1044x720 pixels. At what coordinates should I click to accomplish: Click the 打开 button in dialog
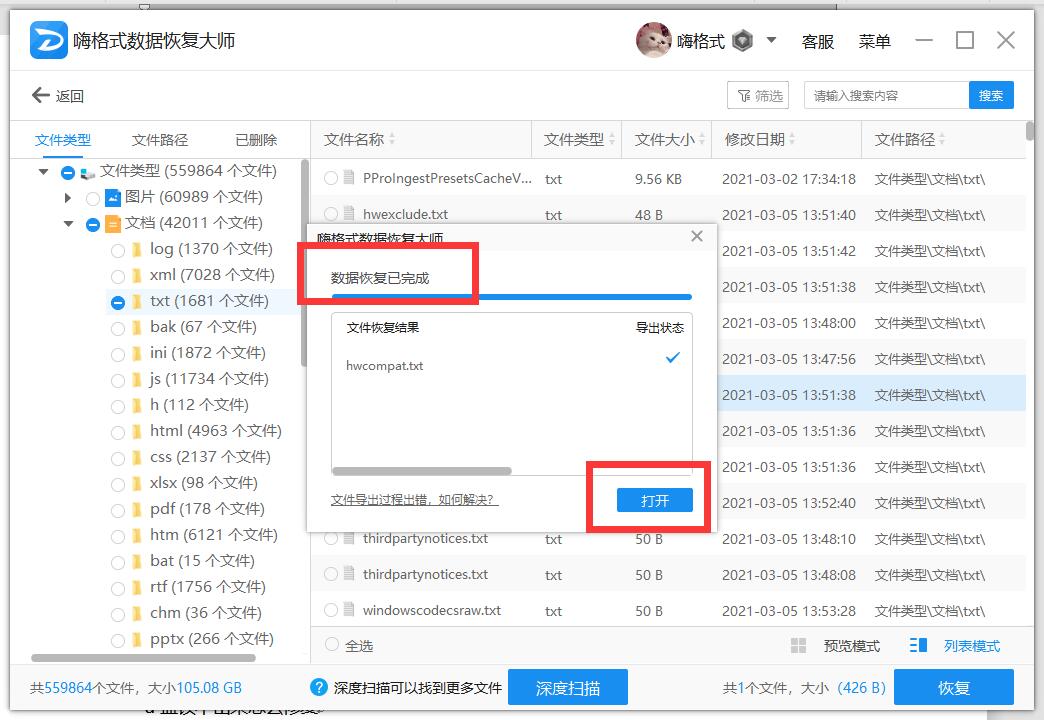click(654, 500)
